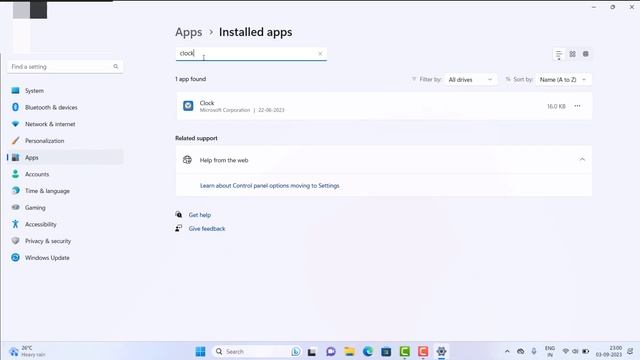Image resolution: width=640 pixels, height=360 pixels.
Task: Open Accounts settings
Action: pyautogui.click(x=65, y=174)
